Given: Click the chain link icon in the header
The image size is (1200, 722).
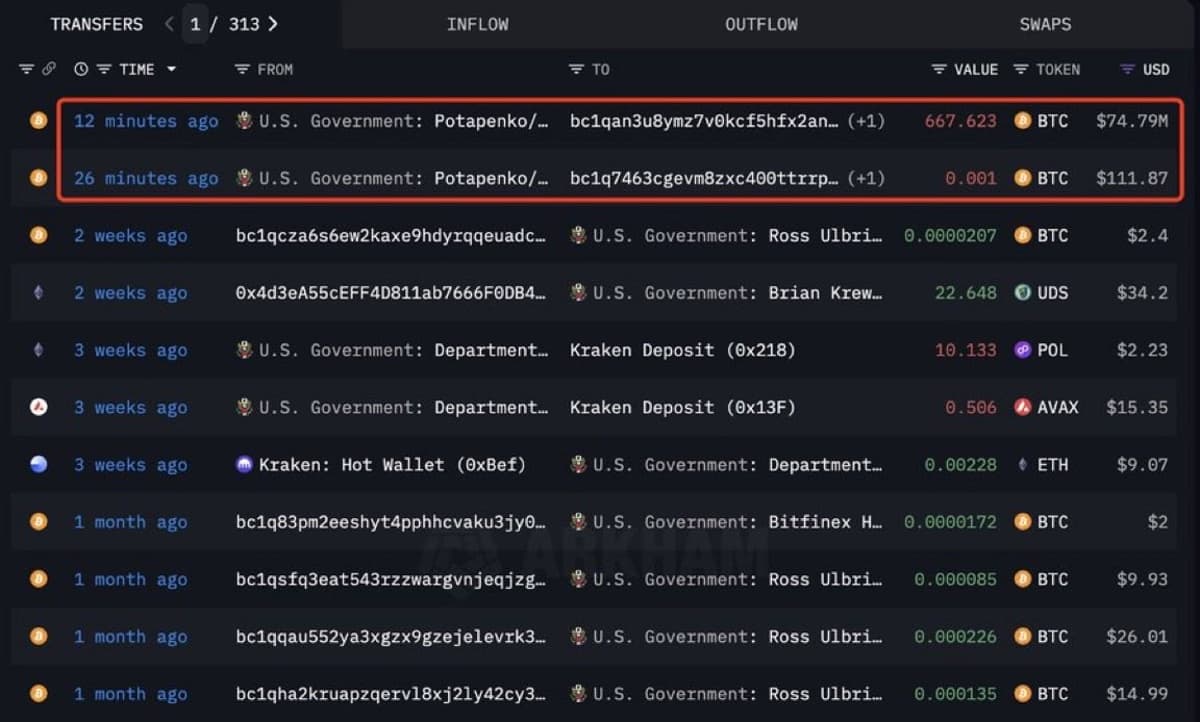Looking at the screenshot, I should click(49, 69).
